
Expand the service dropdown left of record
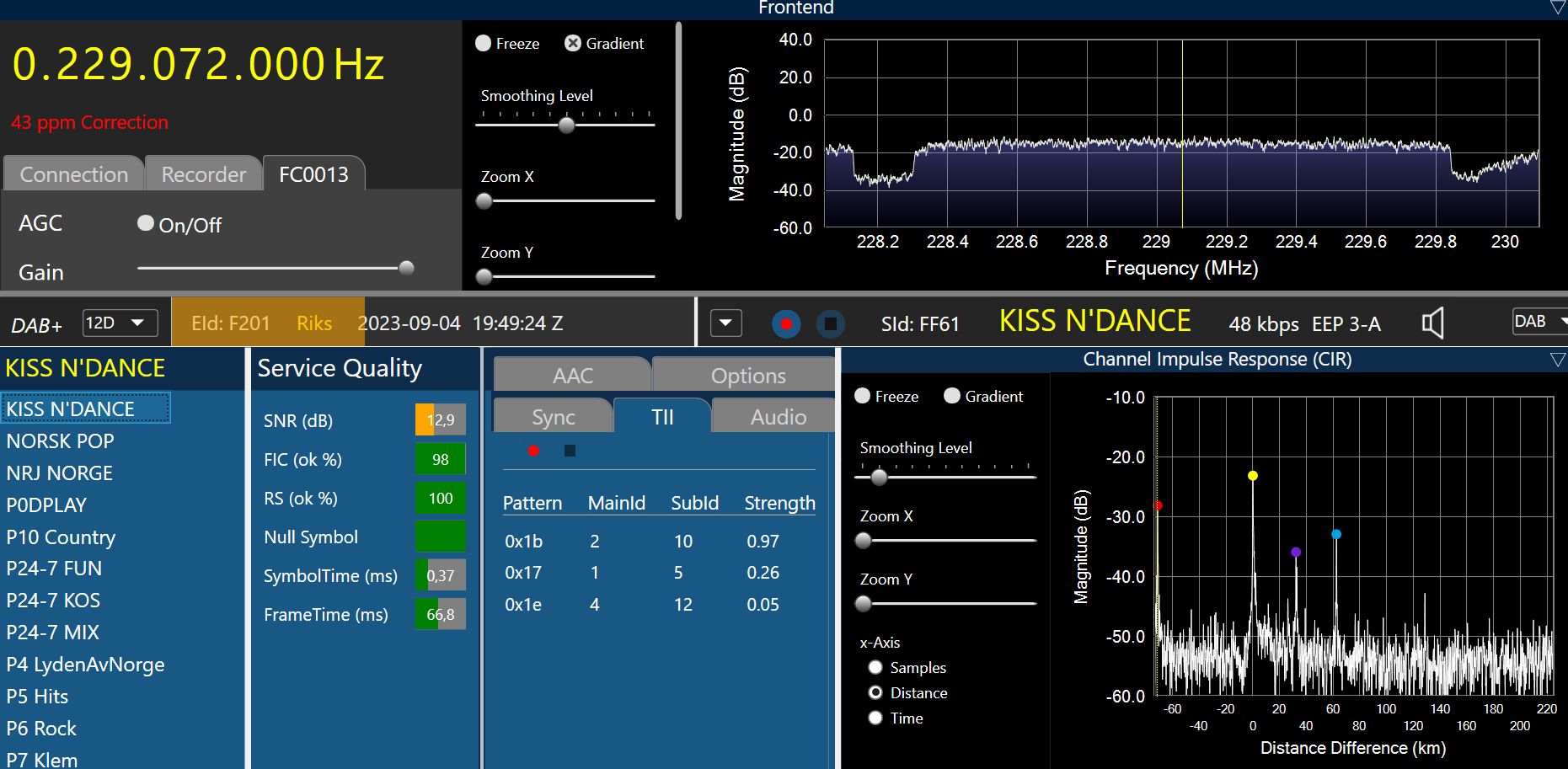pos(725,323)
